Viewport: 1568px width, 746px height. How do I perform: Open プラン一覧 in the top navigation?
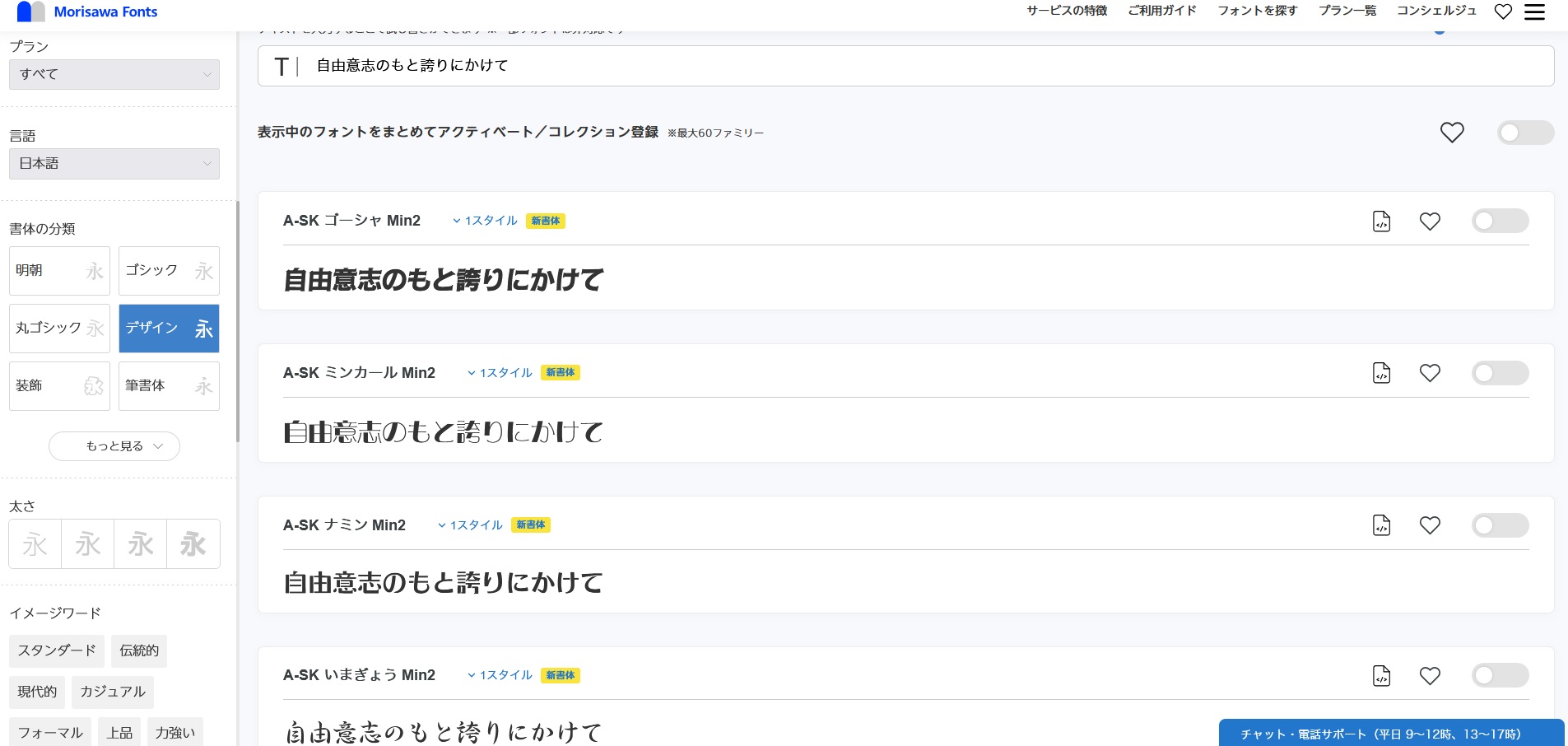coord(1347,11)
